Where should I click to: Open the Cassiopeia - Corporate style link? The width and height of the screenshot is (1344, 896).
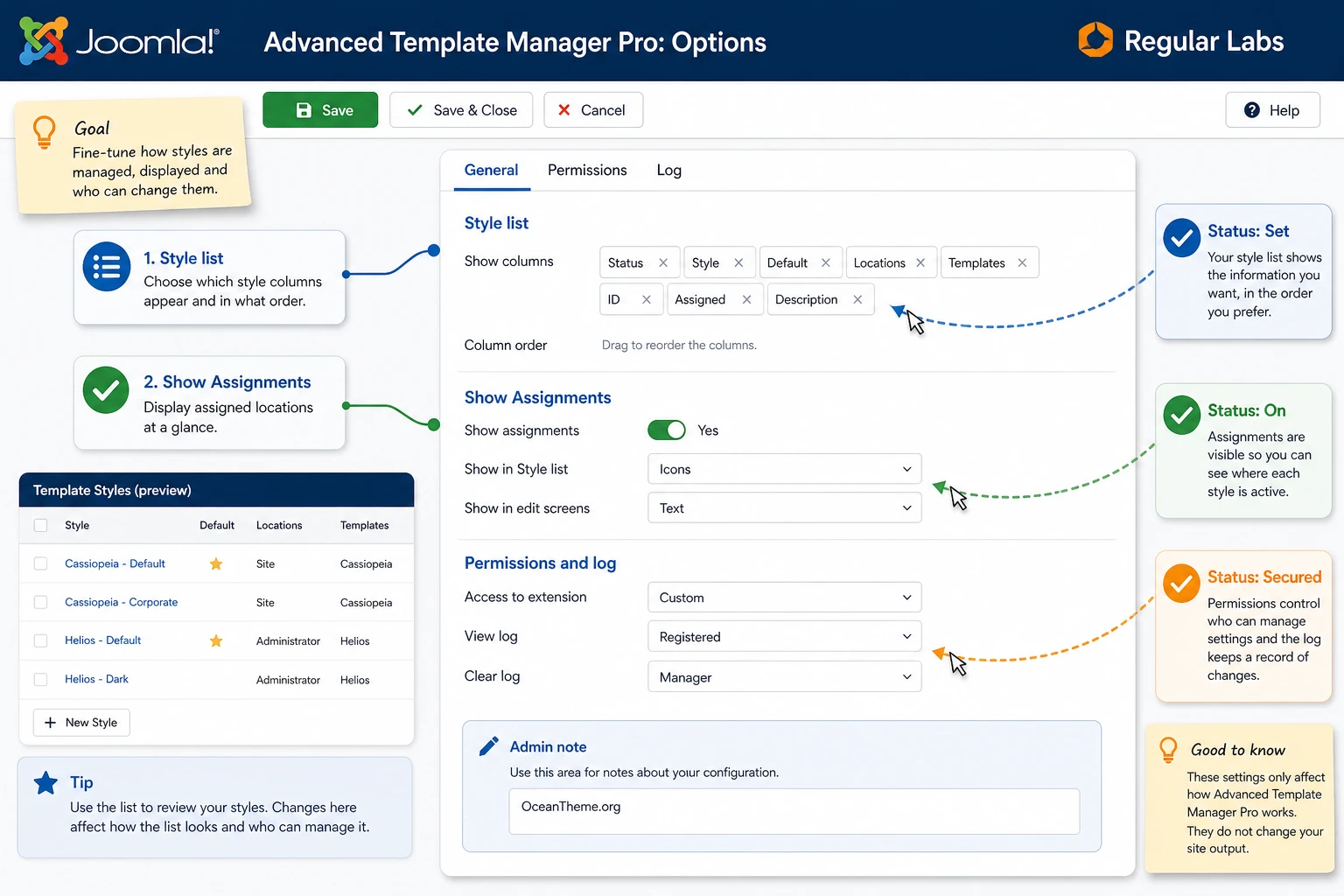[121, 602]
